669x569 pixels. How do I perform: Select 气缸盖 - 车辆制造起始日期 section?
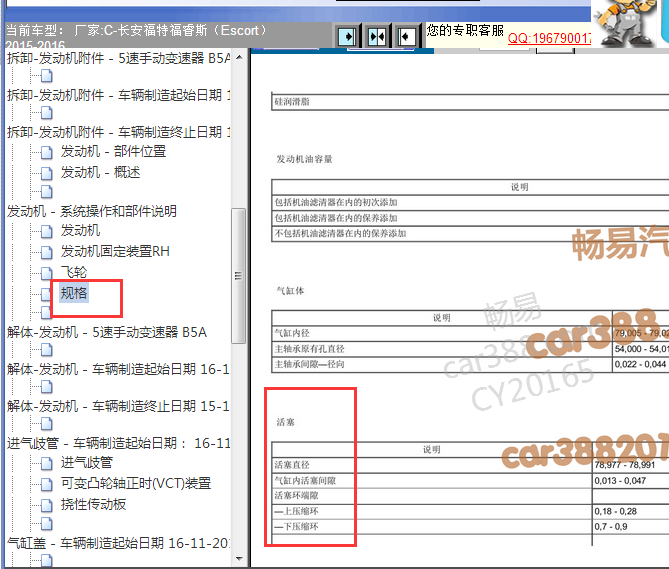(x=119, y=543)
